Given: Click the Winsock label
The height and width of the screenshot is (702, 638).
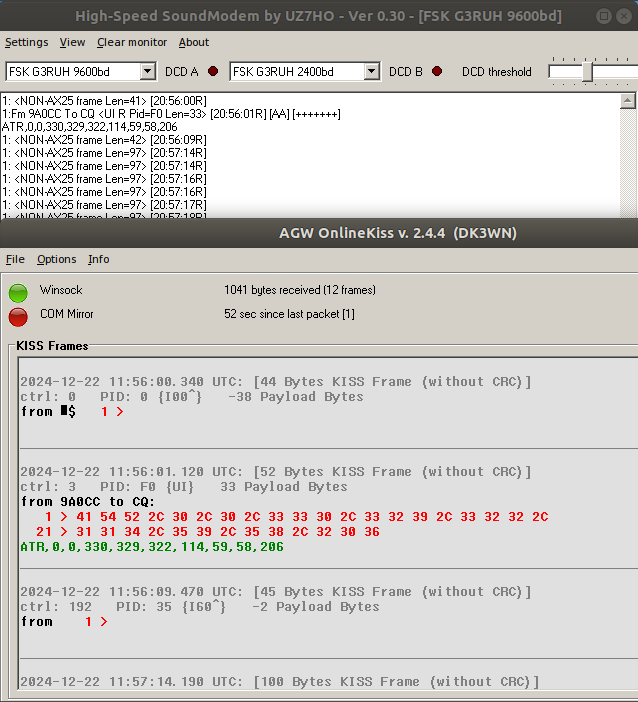Looking at the screenshot, I should point(61,290).
